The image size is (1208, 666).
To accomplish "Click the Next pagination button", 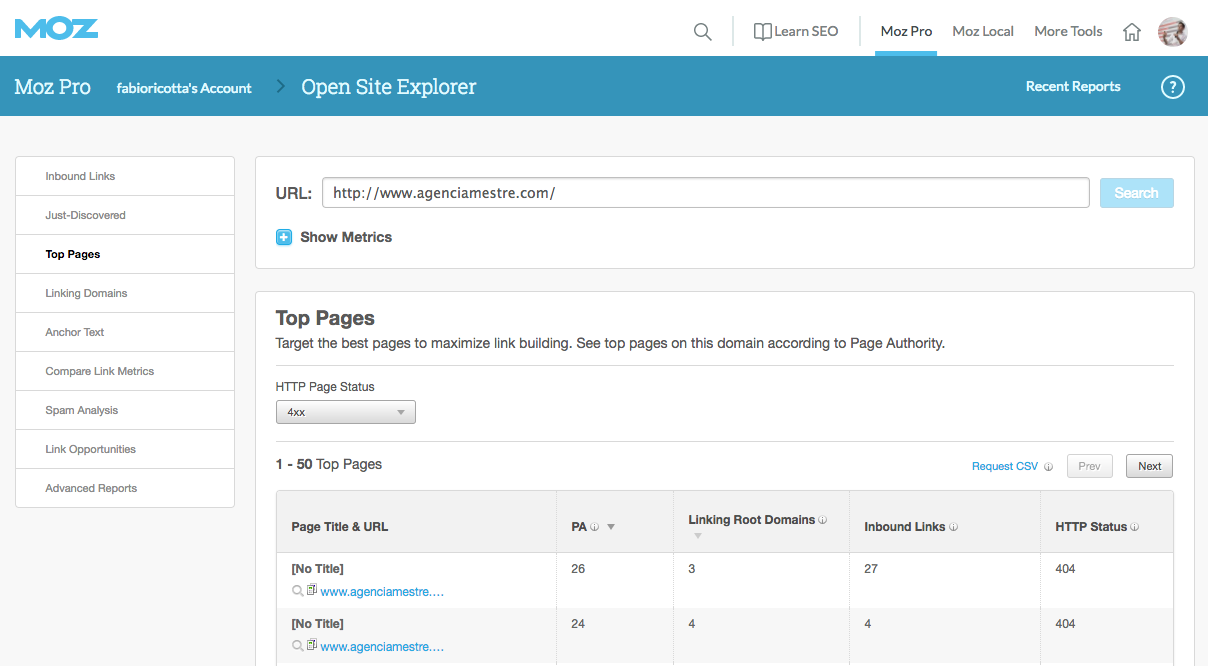I will point(1148,465).
